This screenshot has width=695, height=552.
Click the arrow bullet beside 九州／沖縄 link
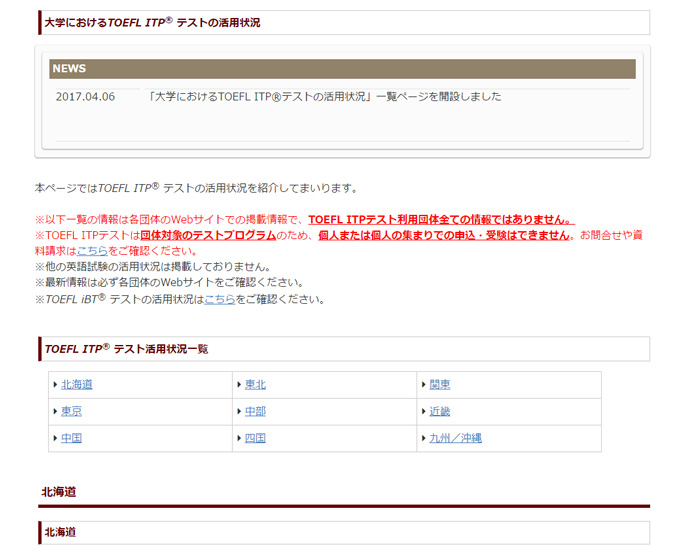pyautogui.click(x=424, y=438)
